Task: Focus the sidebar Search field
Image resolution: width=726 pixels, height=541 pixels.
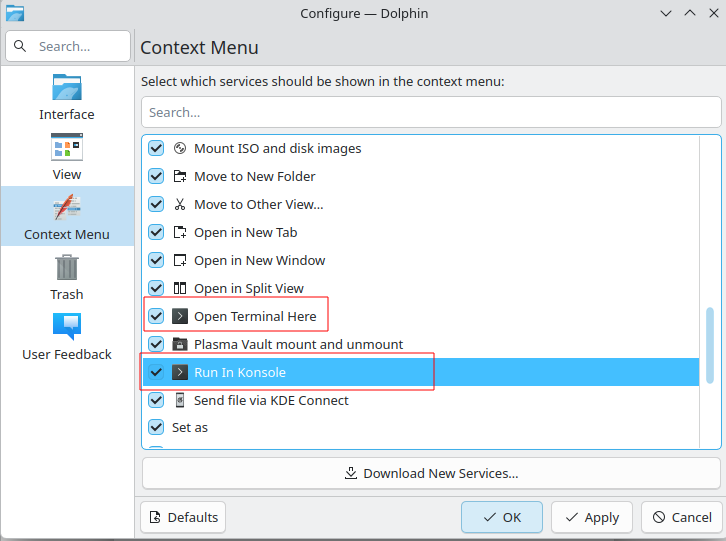Action: click(68, 46)
